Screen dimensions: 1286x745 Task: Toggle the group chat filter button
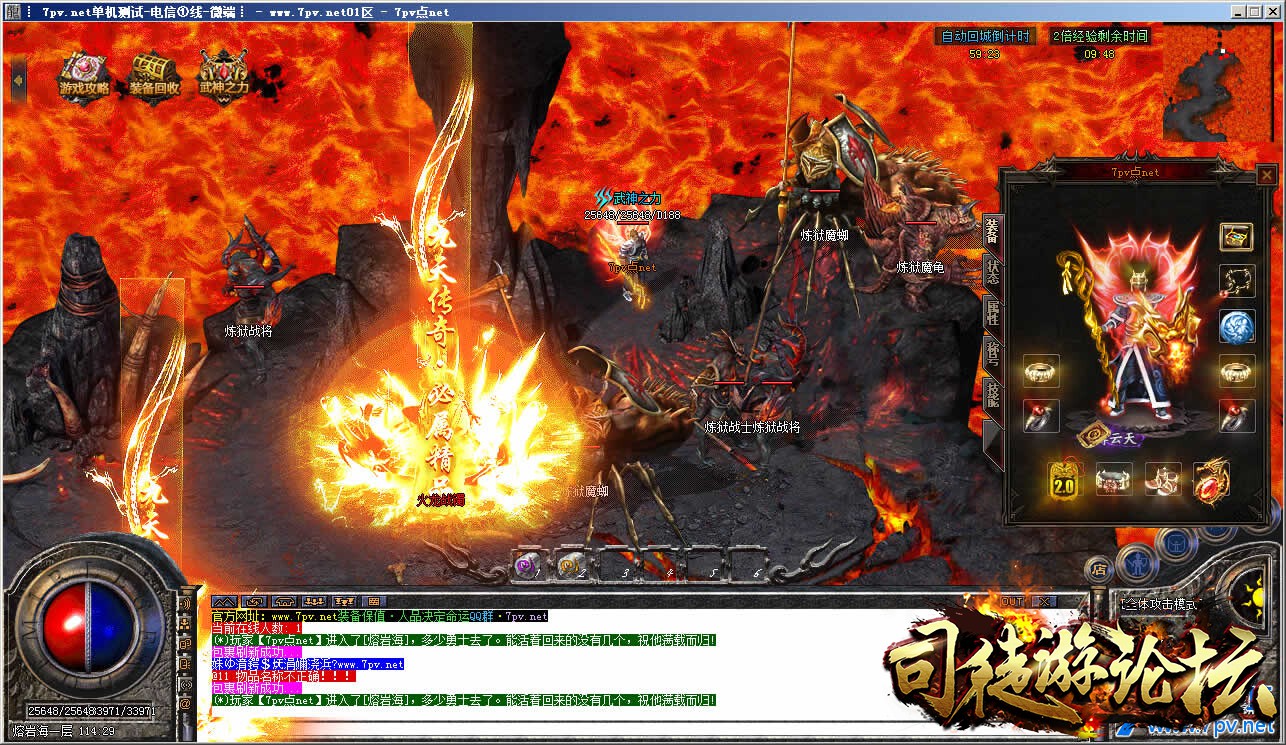[x=314, y=602]
